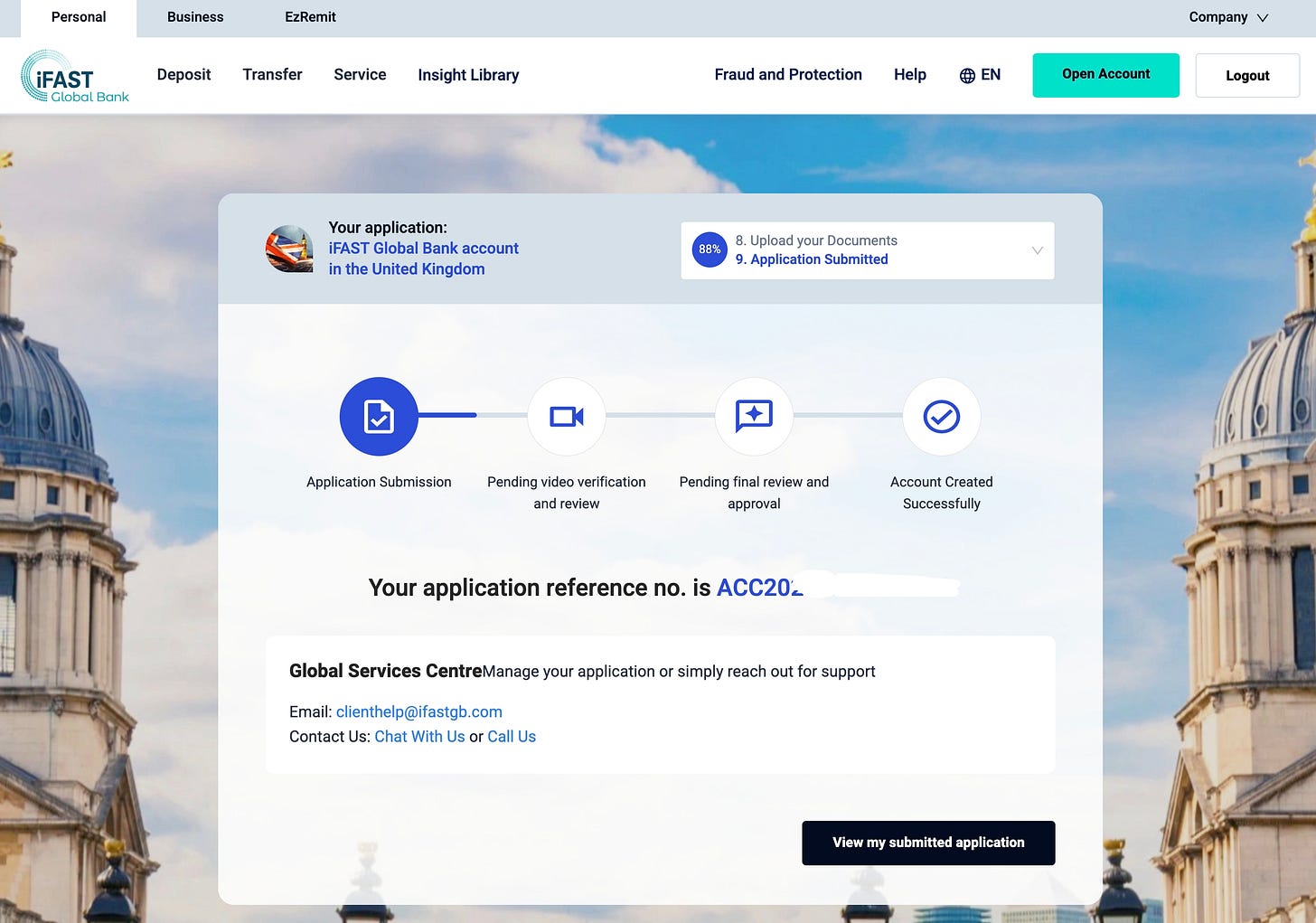Click the globe language icon
The height and width of the screenshot is (923, 1316).
(x=967, y=76)
